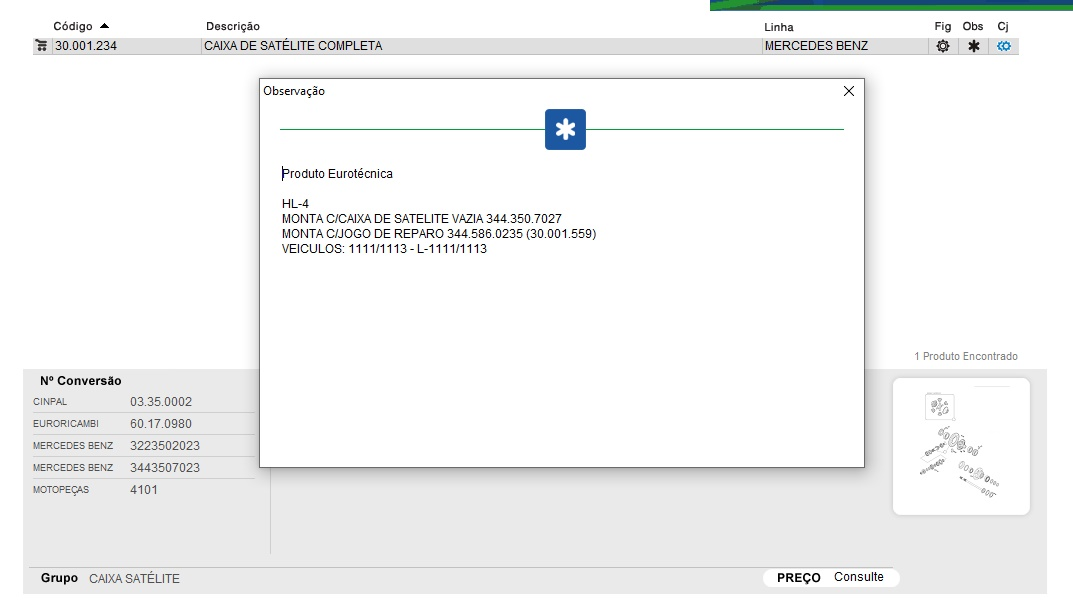Sort by the Código column header
The image size is (1073, 604).
[72, 26]
